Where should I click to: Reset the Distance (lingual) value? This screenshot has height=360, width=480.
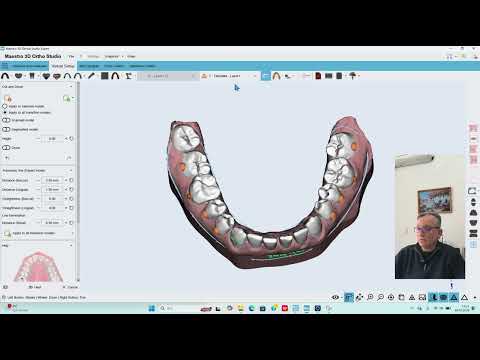71,189
